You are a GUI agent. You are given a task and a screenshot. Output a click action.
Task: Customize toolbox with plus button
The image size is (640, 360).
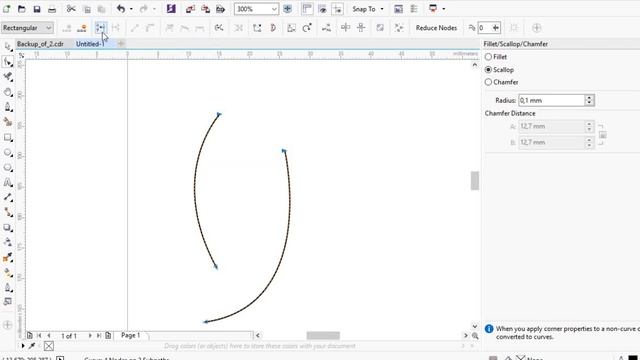click(x=8, y=325)
